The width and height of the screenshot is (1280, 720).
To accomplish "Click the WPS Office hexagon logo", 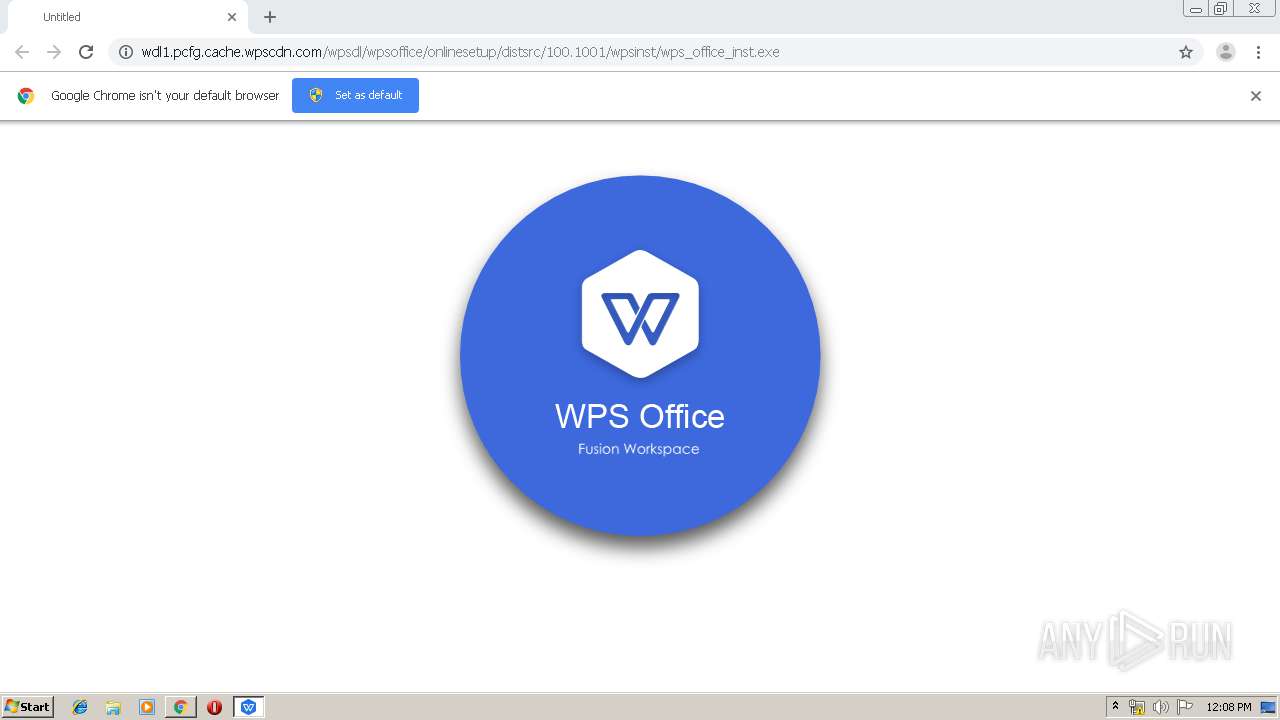I will (640, 314).
